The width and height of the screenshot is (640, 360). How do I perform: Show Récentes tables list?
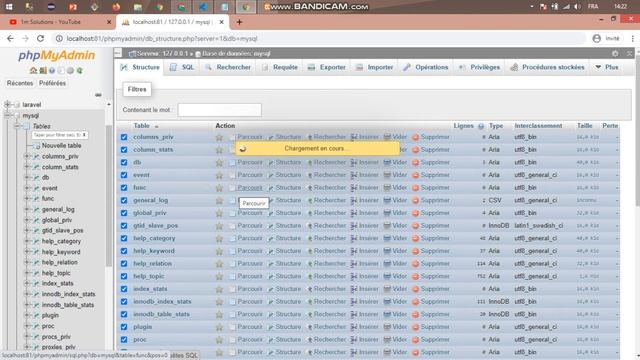(20, 83)
